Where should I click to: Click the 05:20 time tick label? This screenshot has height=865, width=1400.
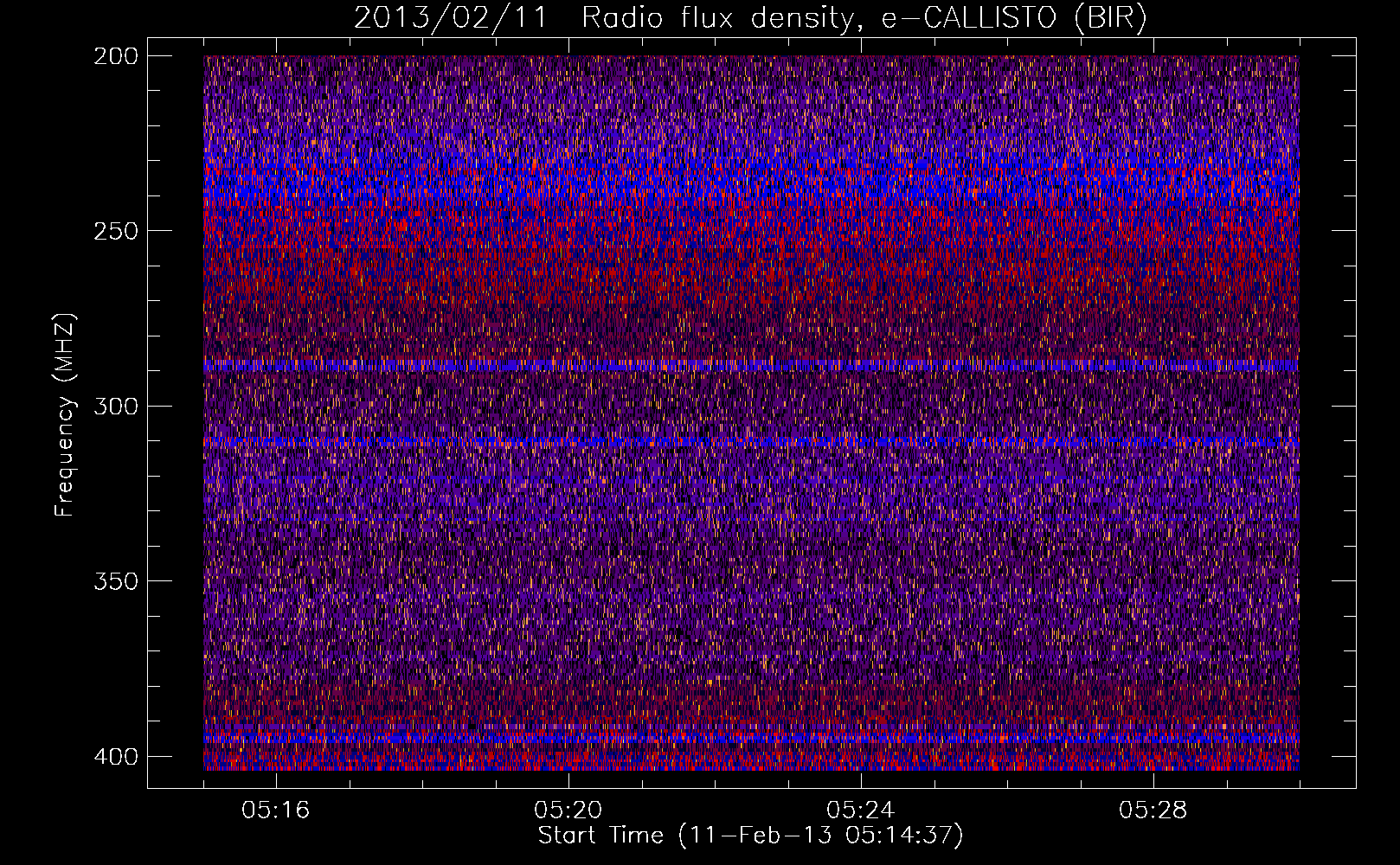[x=568, y=811]
